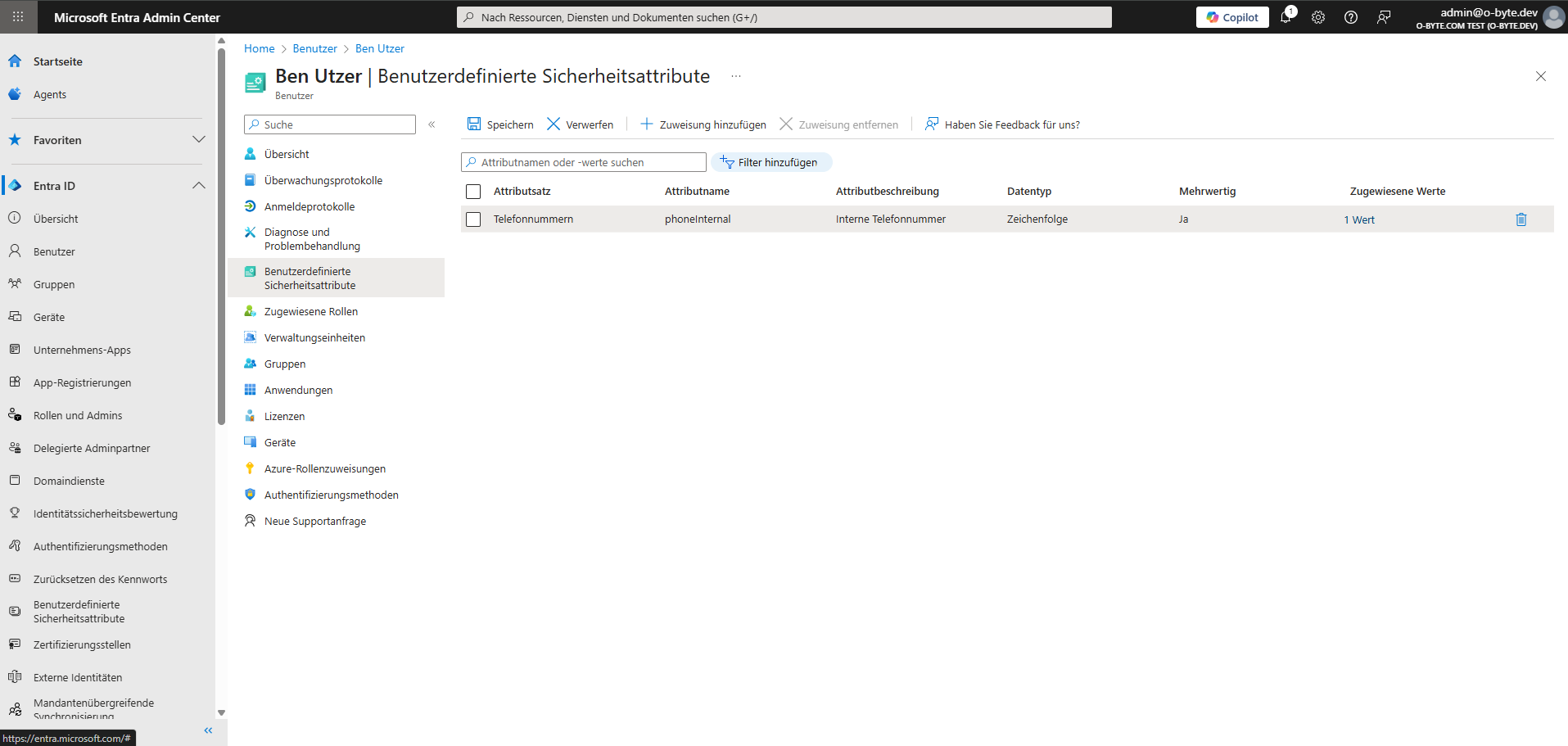
Task: Open Zugewiesene Rollen in user menu
Action: pyautogui.click(x=311, y=311)
